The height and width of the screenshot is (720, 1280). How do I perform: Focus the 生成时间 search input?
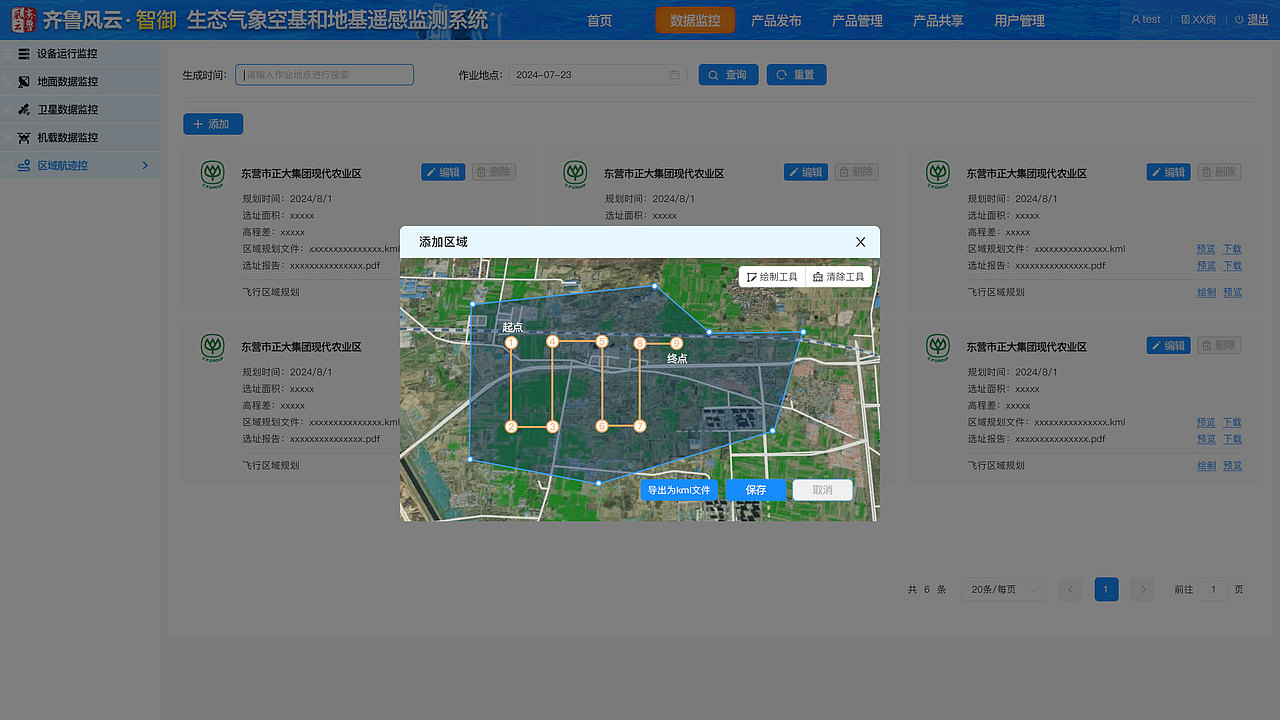325,75
